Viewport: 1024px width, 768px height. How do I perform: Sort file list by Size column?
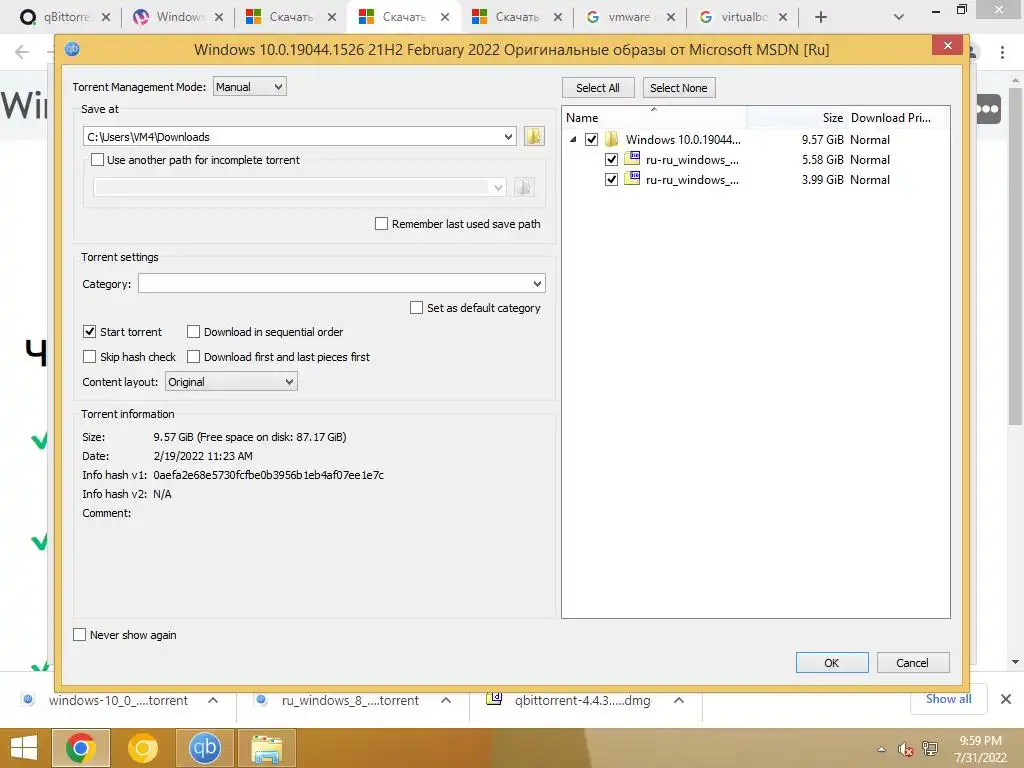click(x=797, y=118)
